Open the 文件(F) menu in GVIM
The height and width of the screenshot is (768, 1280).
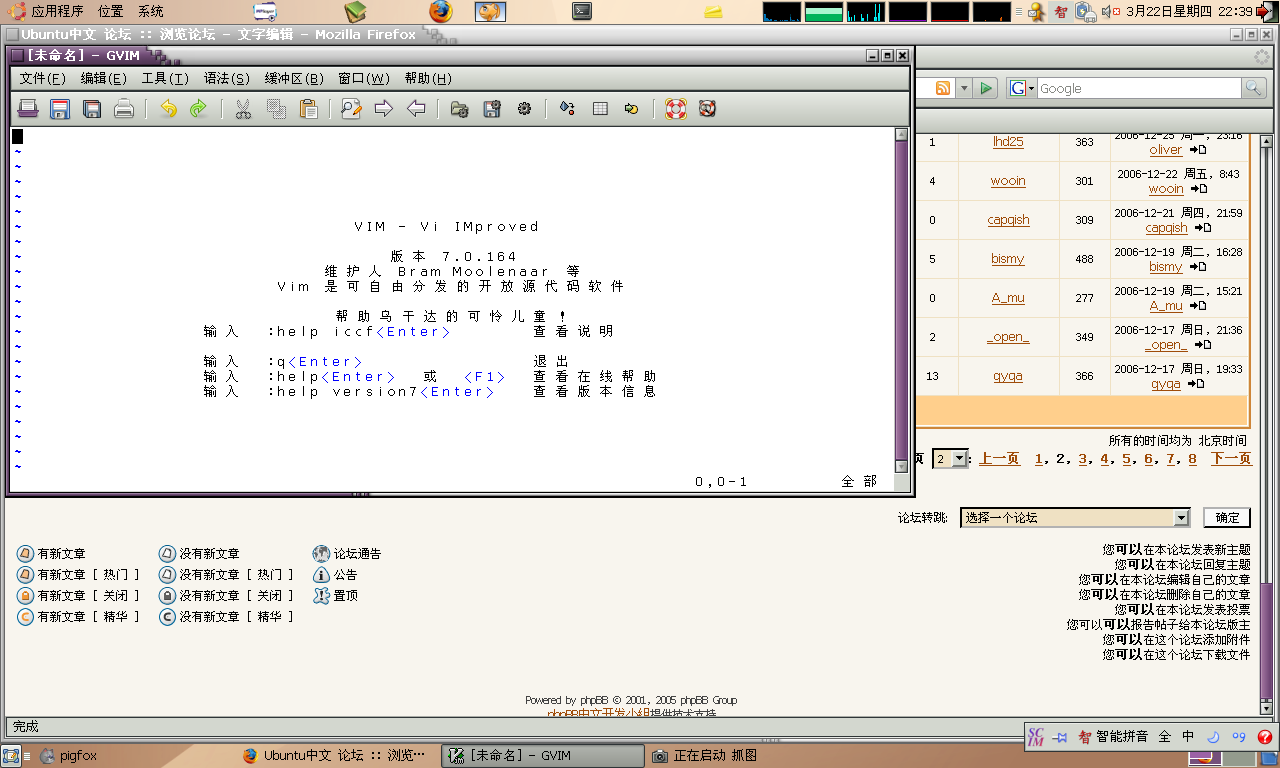pos(42,78)
